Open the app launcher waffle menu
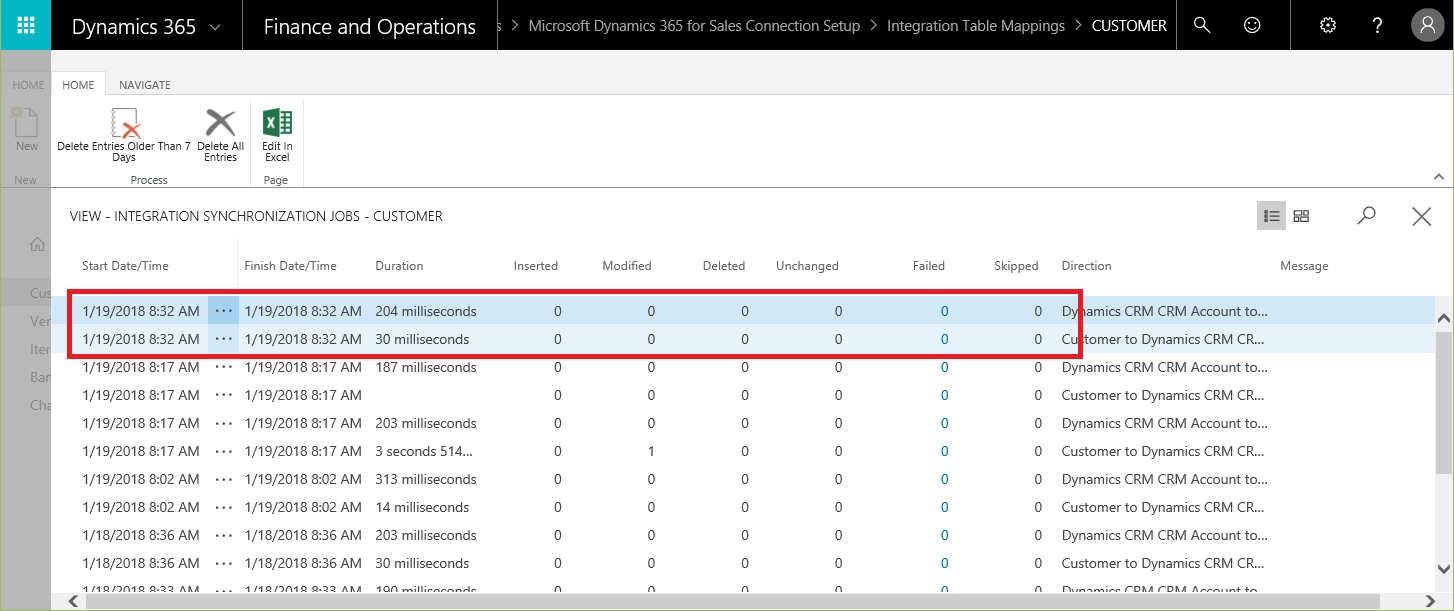 [27, 26]
